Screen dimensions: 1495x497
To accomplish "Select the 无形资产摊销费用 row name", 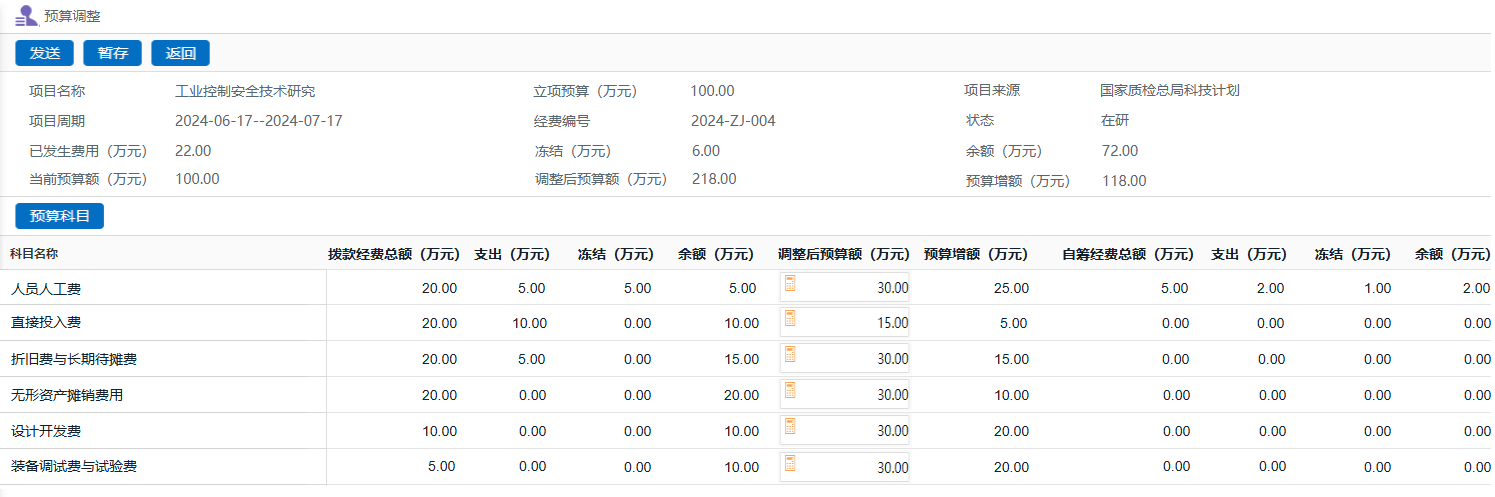I will (67, 396).
